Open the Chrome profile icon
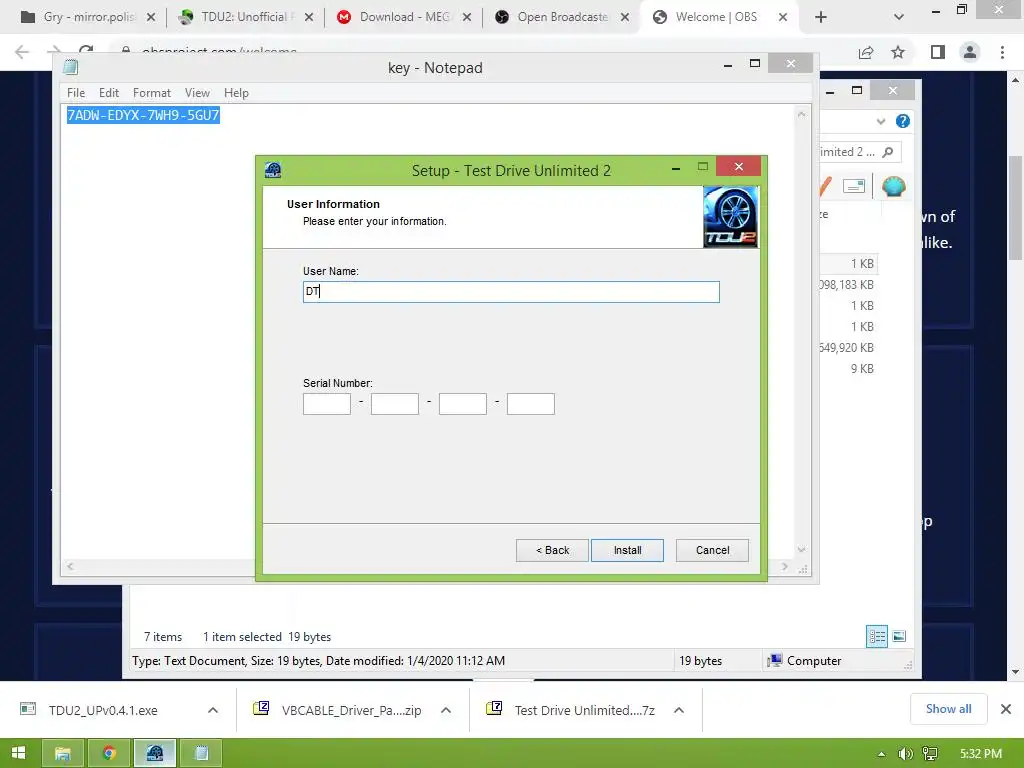 (970, 52)
